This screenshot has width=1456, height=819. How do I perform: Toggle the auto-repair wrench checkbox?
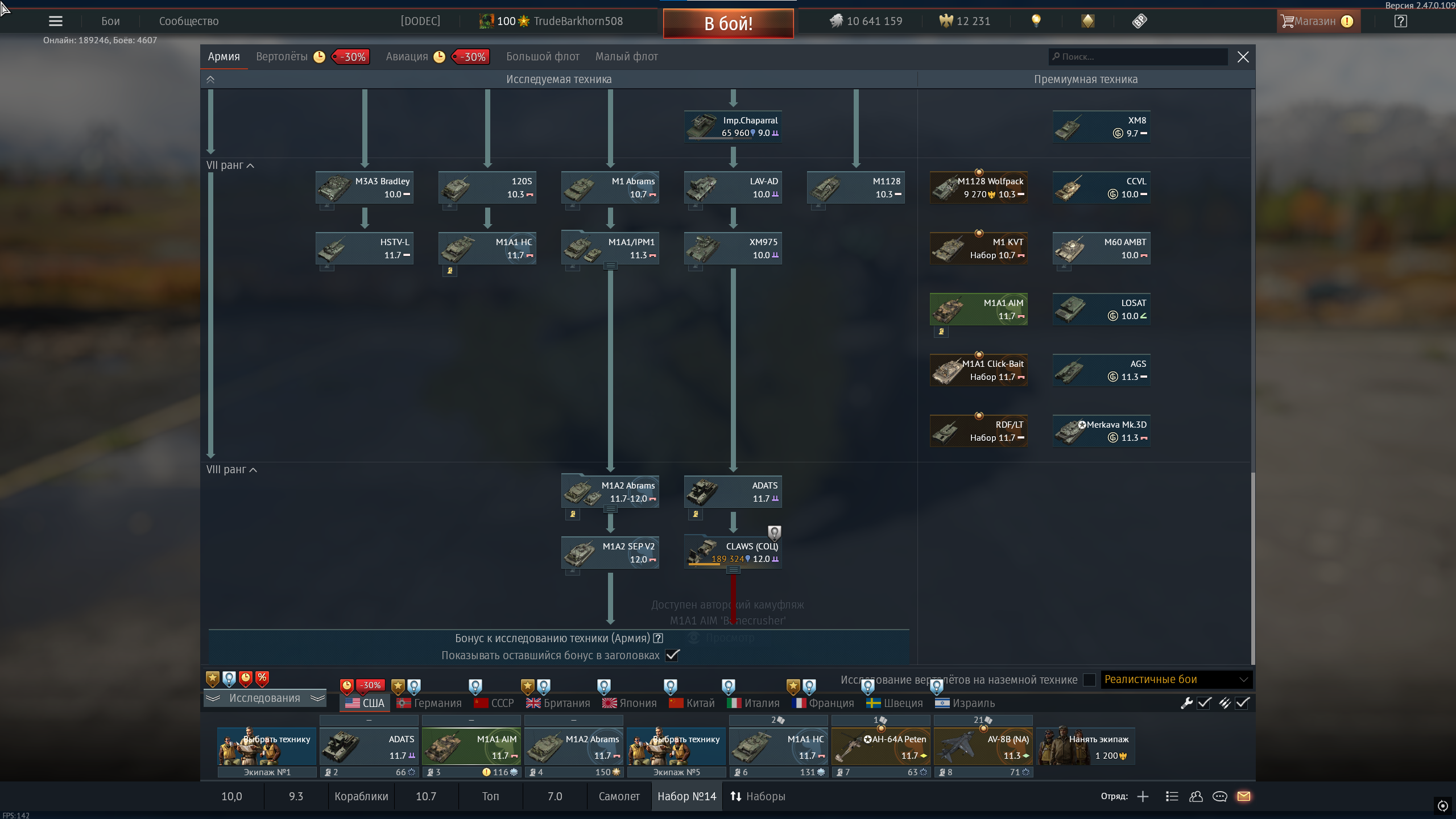(1204, 703)
